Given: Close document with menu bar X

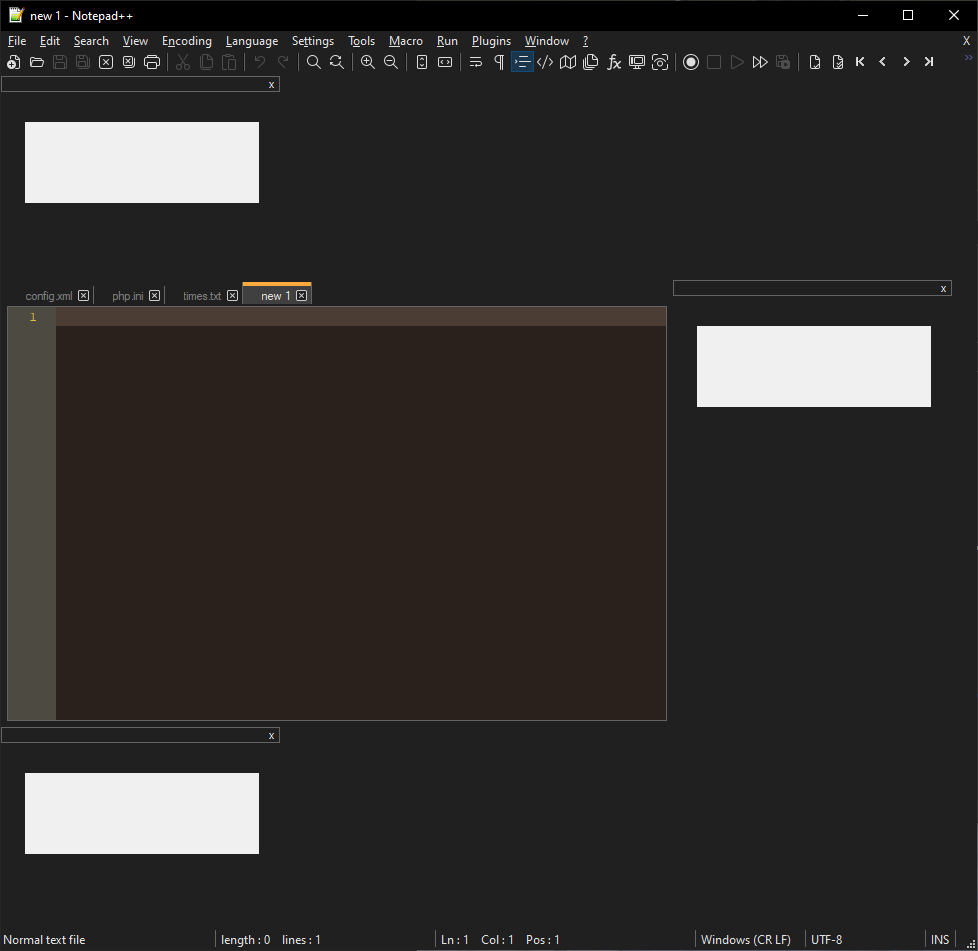Looking at the screenshot, I should coord(966,41).
